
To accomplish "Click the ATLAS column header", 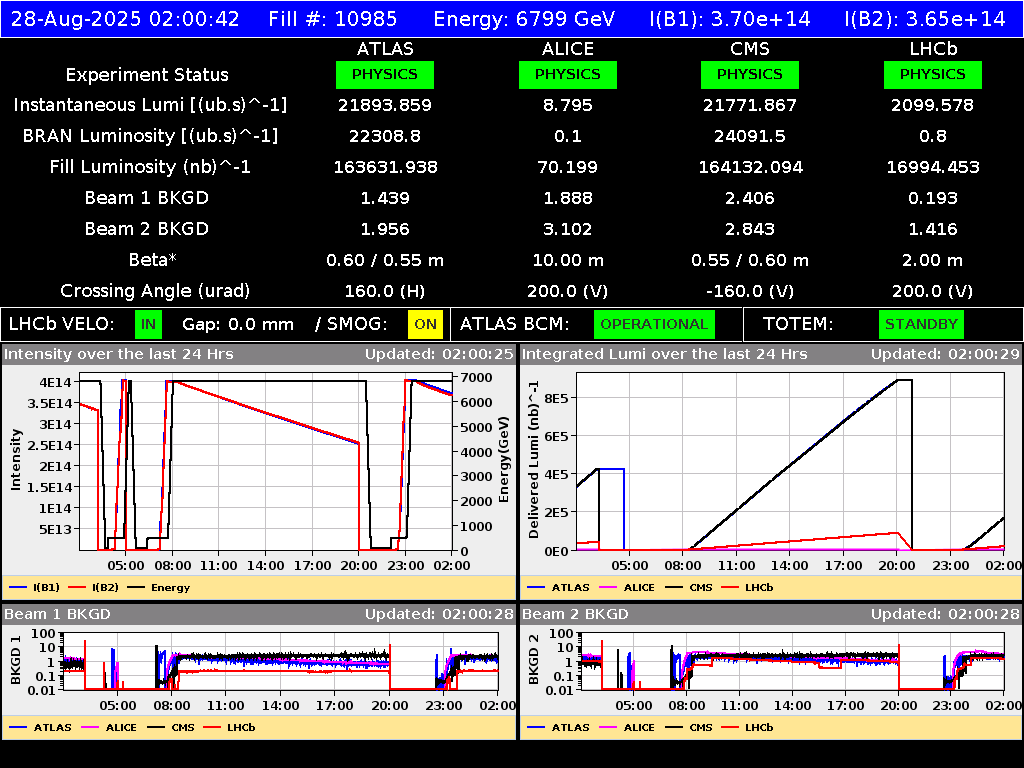I will pos(385,49).
